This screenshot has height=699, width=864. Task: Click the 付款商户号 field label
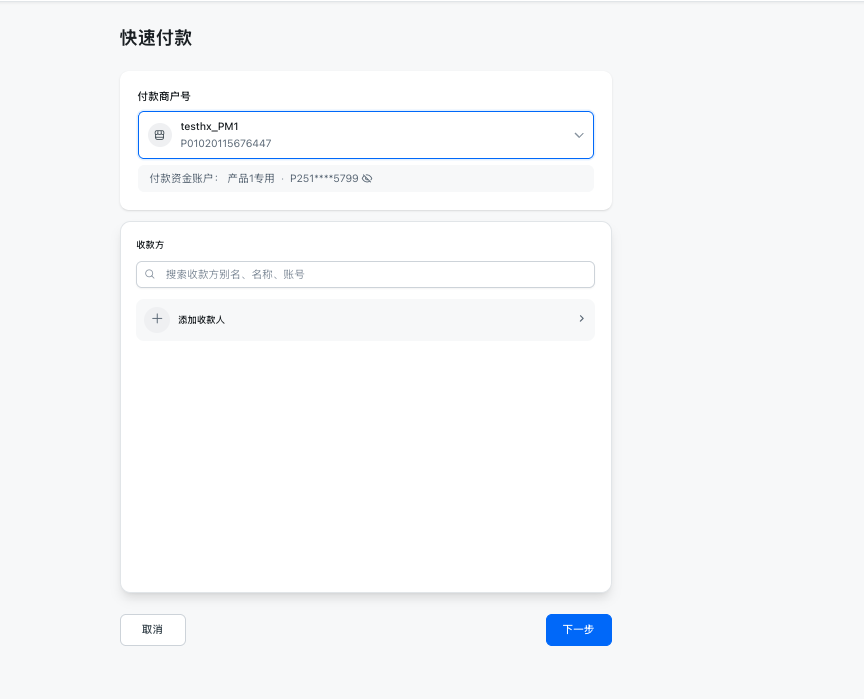pyautogui.click(x=163, y=96)
